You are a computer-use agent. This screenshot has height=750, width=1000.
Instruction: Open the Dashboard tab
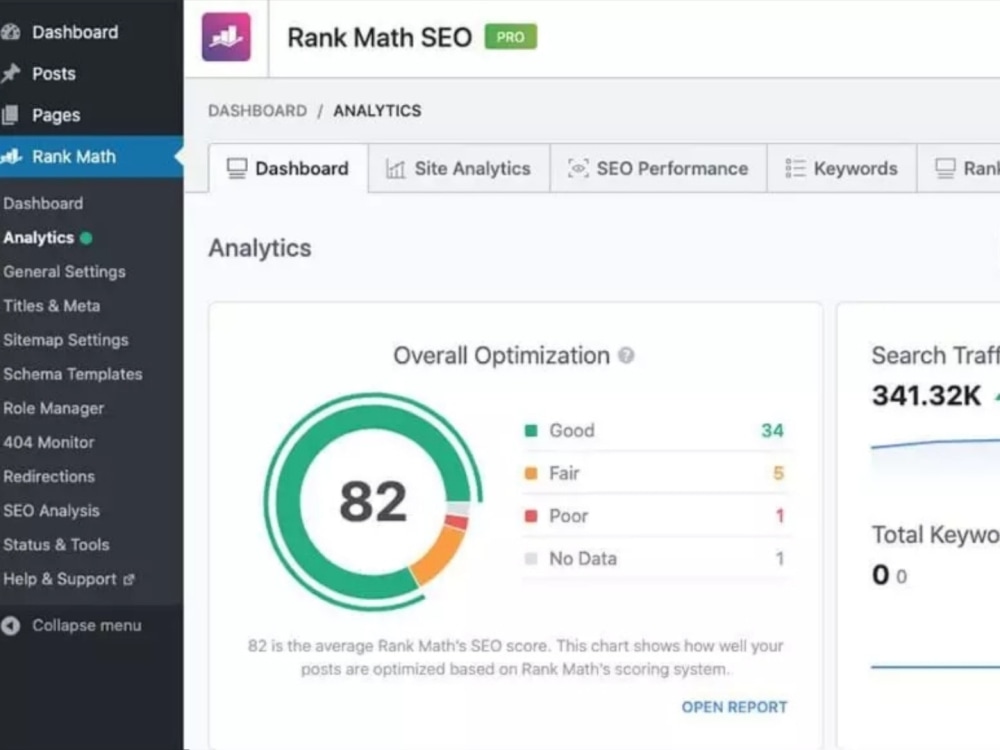pos(288,168)
